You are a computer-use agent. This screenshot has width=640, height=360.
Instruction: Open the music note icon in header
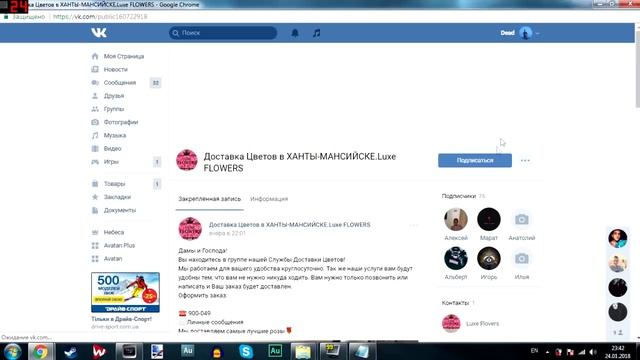click(x=316, y=33)
